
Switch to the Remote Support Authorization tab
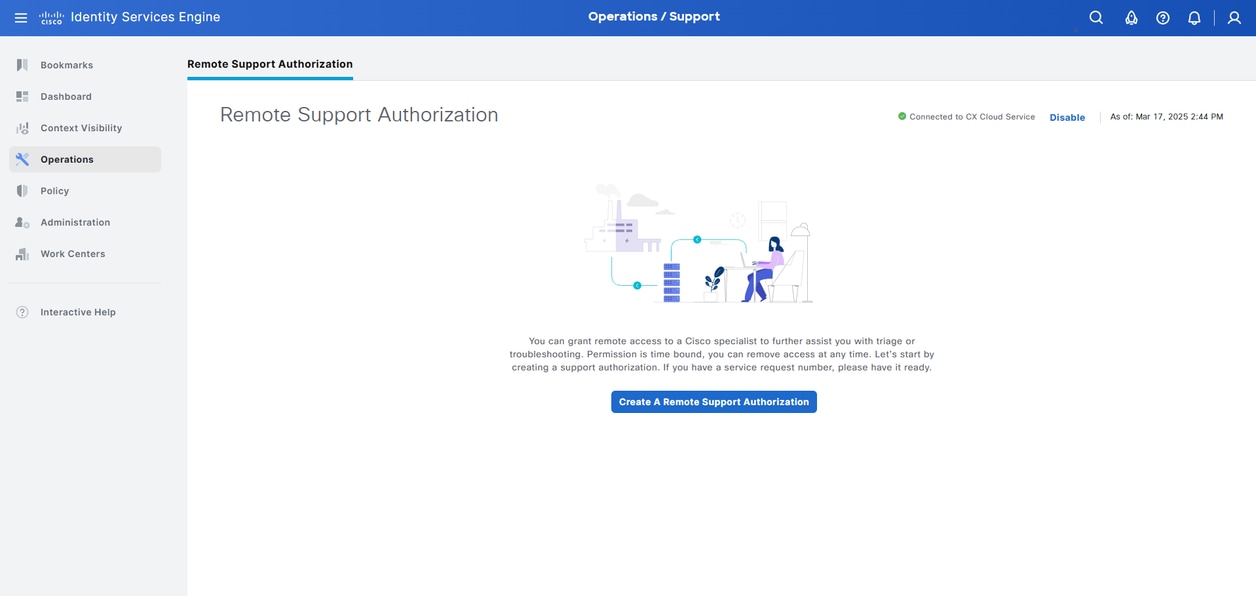[270, 63]
